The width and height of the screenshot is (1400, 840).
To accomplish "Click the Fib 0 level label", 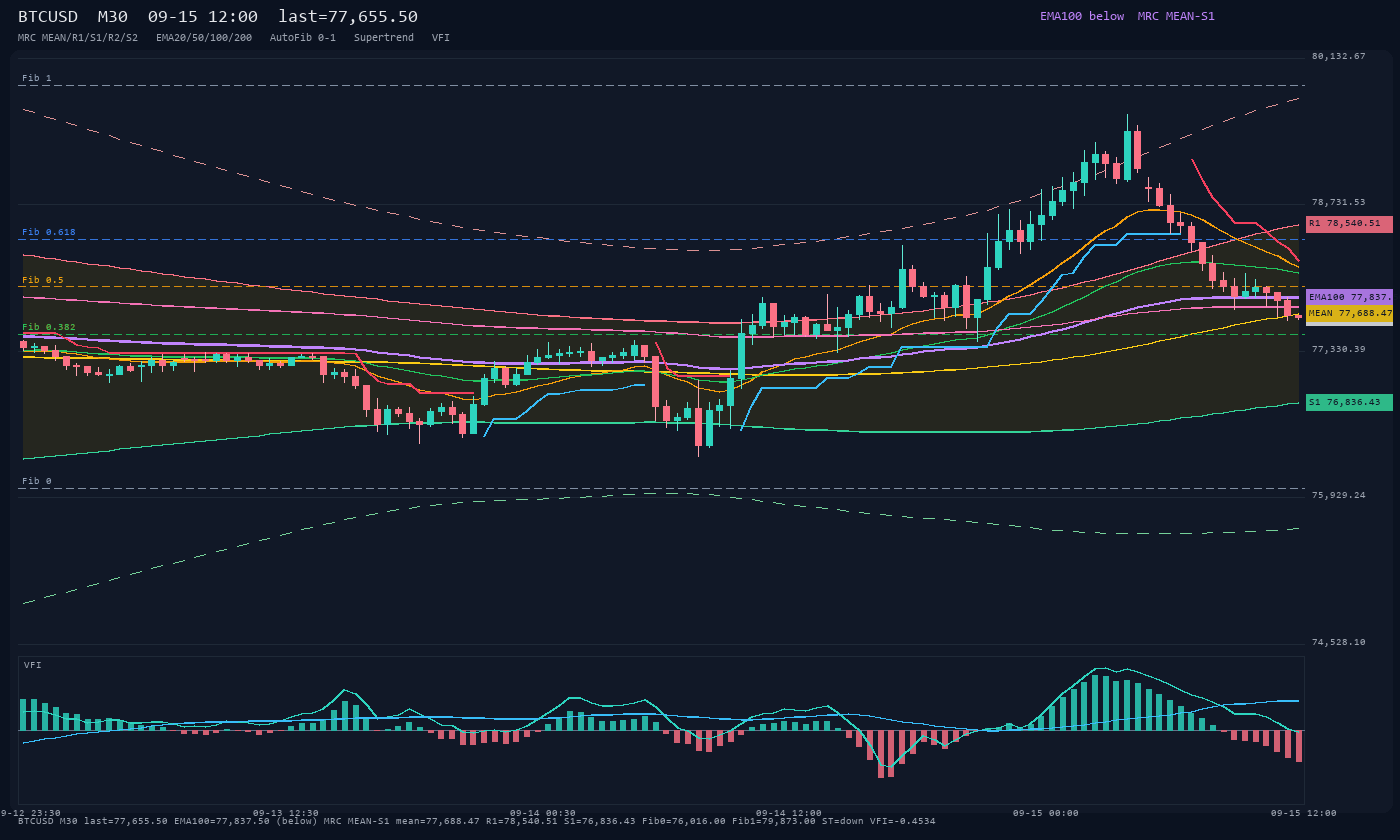I will tap(37, 481).
